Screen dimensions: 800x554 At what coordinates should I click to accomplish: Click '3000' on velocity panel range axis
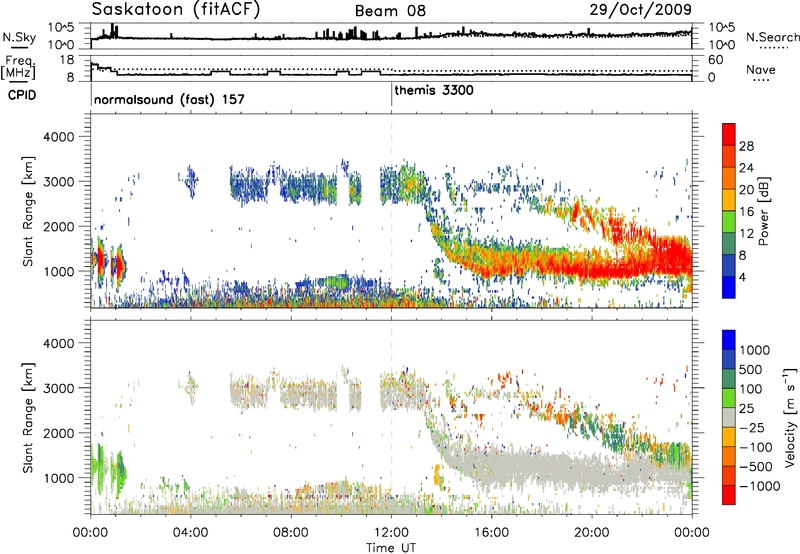click(58, 388)
